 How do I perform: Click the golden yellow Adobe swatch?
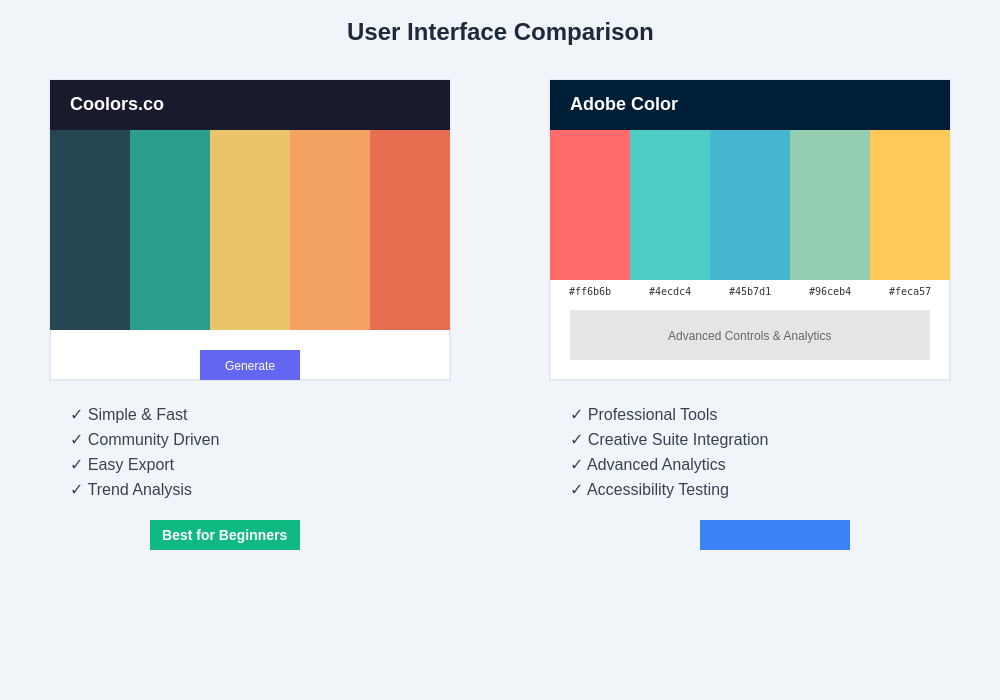coord(910,205)
